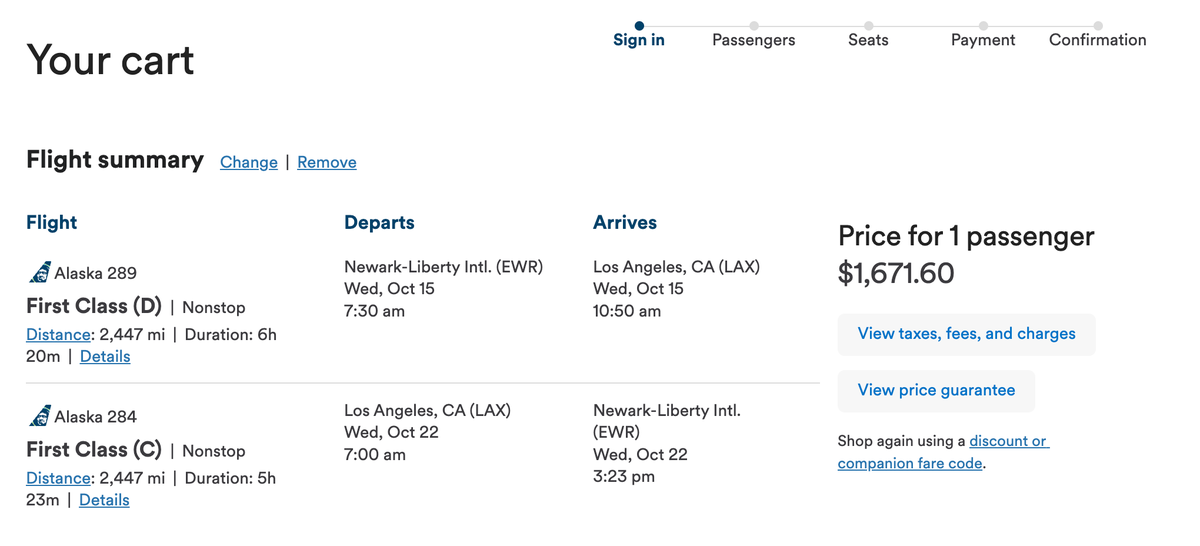Image resolution: width=1200 pixels, height=546 pixels.
Task: Select the Payment step
Action: (x=983, y=40)
